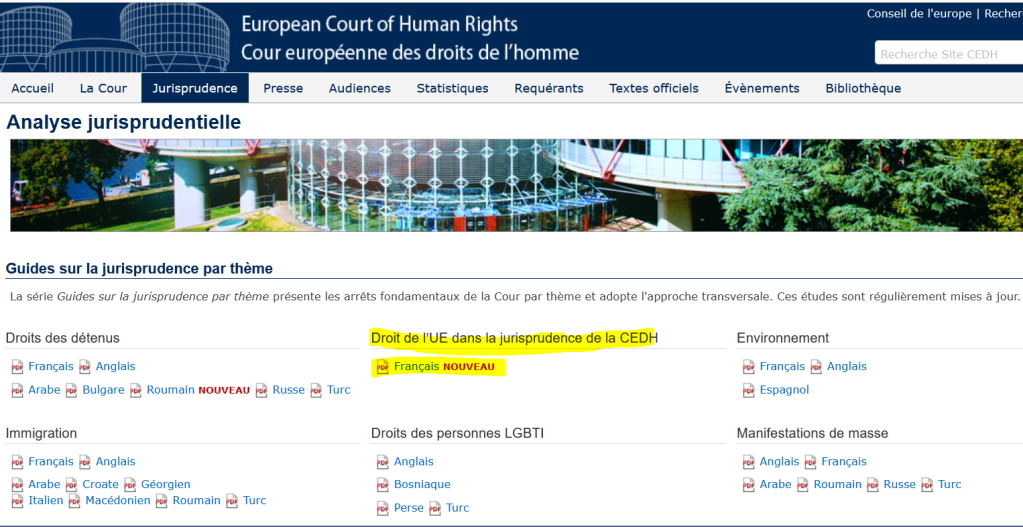The image size is (1023, 527).
Task: Open Croate guide under Immigration
Action: coord(100,485)
